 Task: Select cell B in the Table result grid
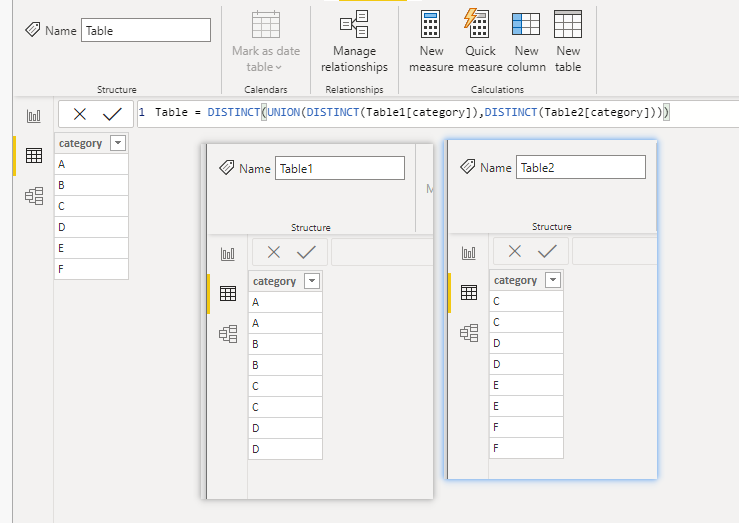pos(91,185)
